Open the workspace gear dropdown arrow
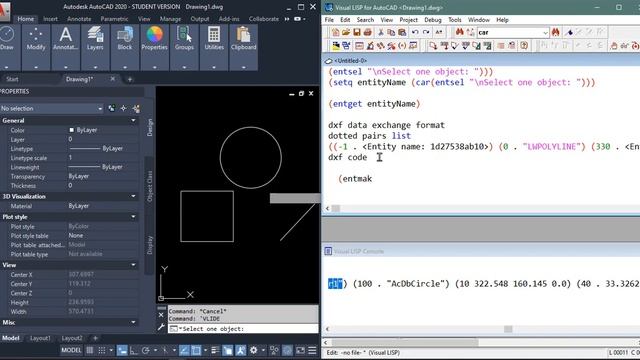This screenshot has width=640, height=360. tap(263, 350)
